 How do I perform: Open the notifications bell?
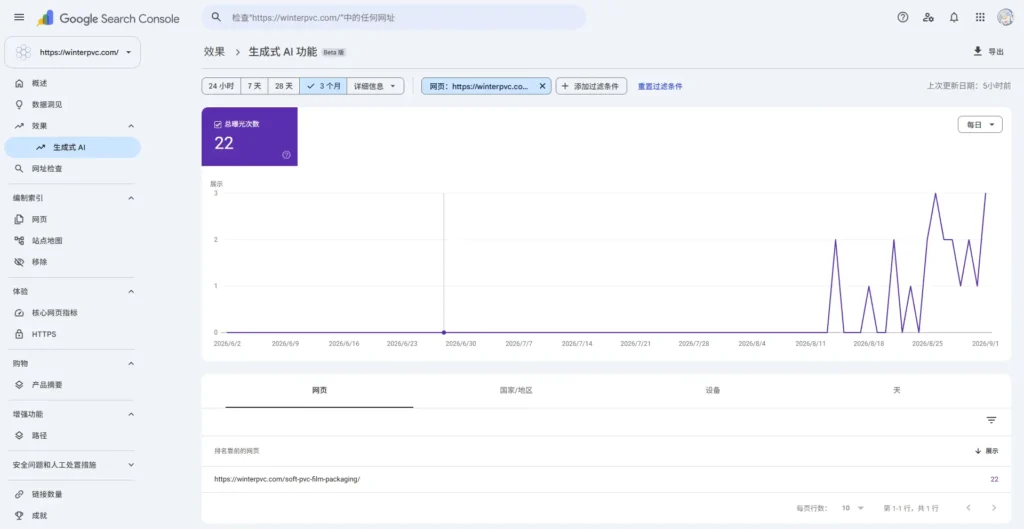(x=954, y=18)
